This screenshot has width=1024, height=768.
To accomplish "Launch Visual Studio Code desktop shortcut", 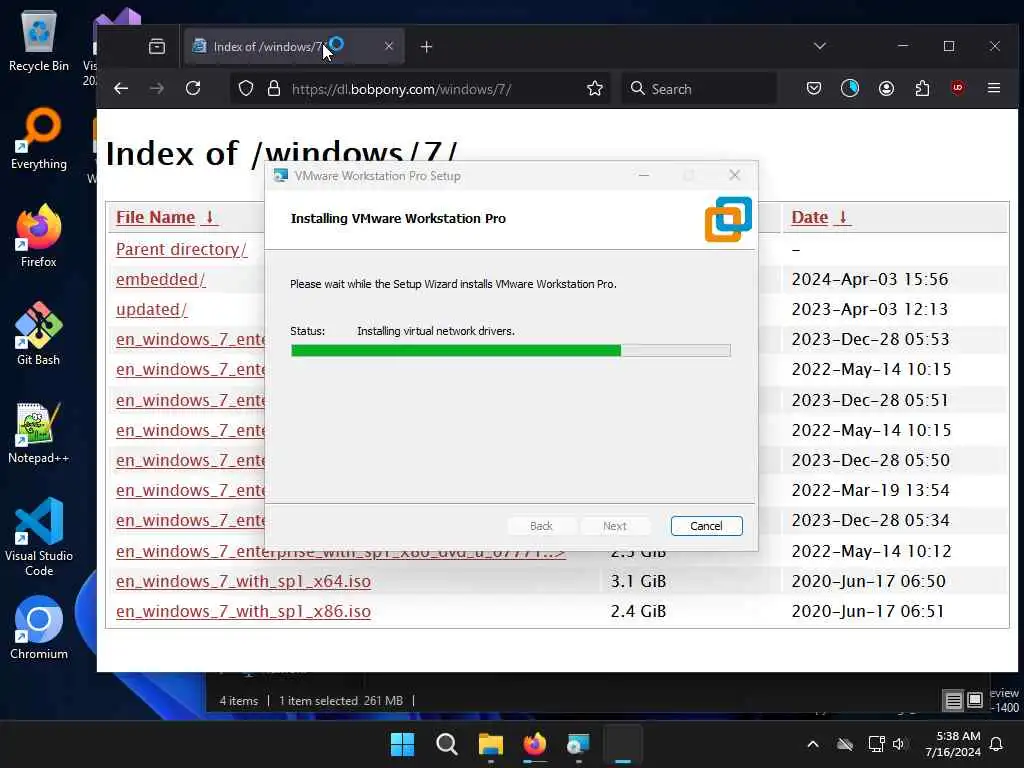I will [x=39, y=537].
